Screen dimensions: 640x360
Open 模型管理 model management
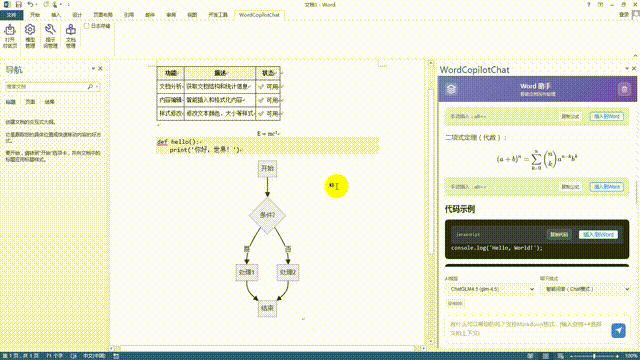pyautogui.click(x=30, y=36)
